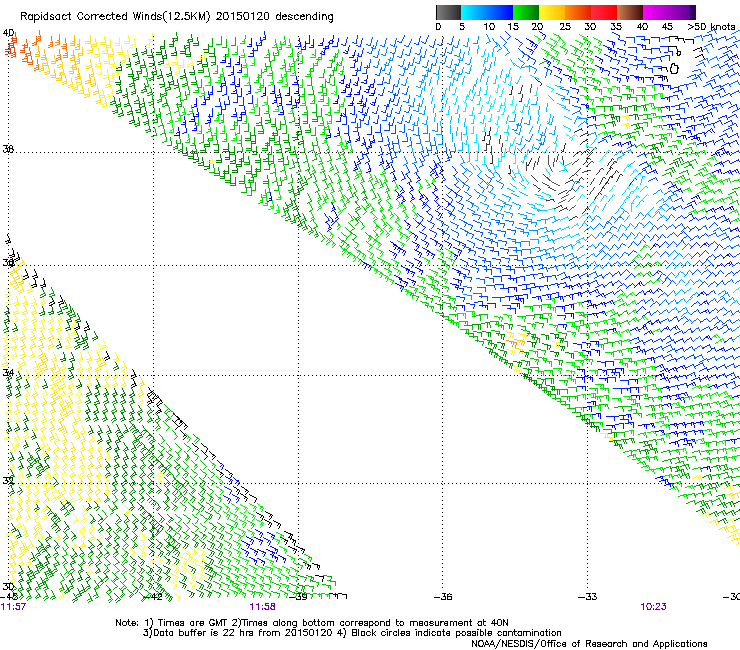Click the title 'Rapidscat Corrected Winds(12.5KM) 20150120 descending'
This screenshot has height=650, width=740.
coord(177,17)
